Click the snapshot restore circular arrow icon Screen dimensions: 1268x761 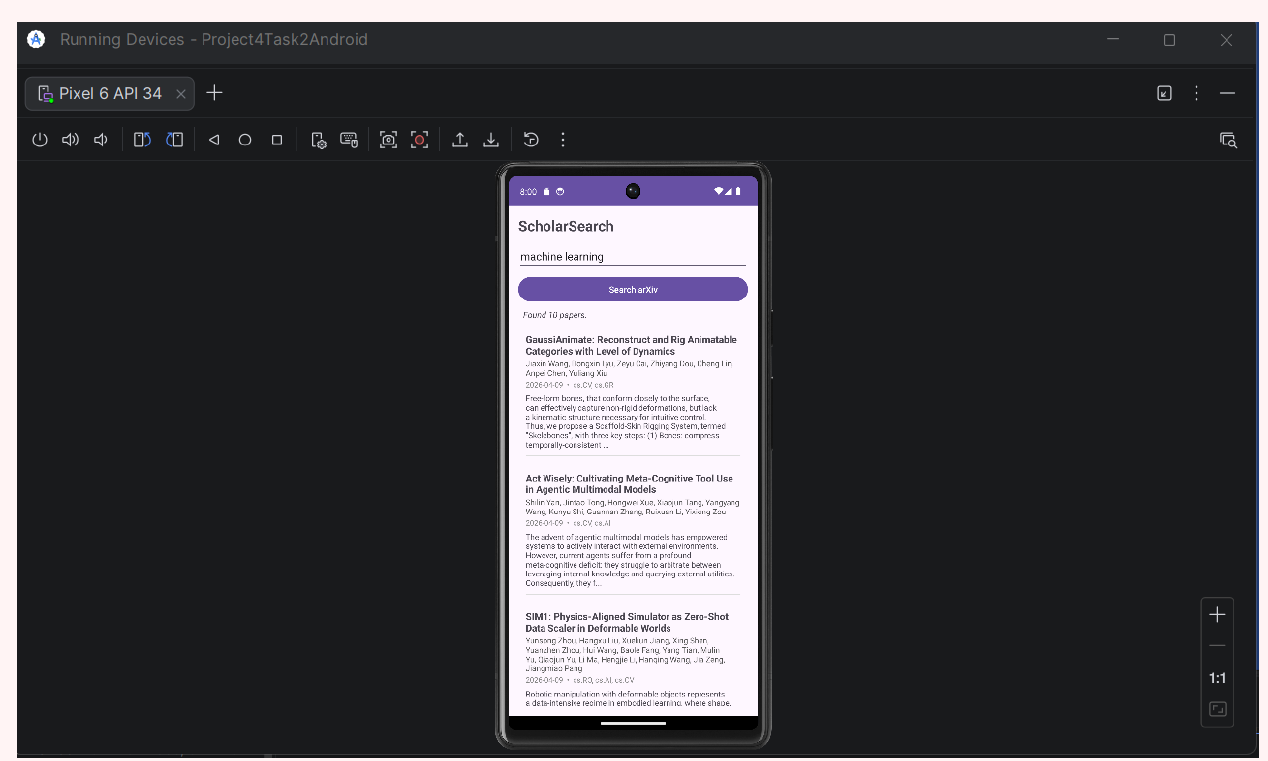click(x=531, y=140)
